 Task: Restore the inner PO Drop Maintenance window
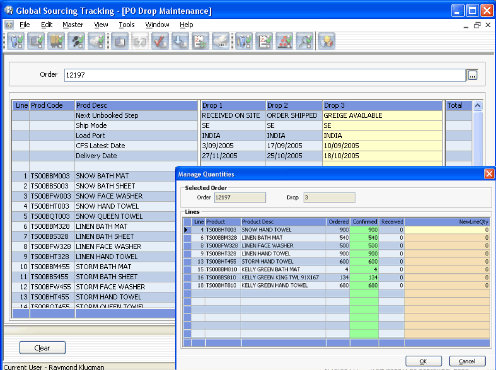(x=477, y=25)
